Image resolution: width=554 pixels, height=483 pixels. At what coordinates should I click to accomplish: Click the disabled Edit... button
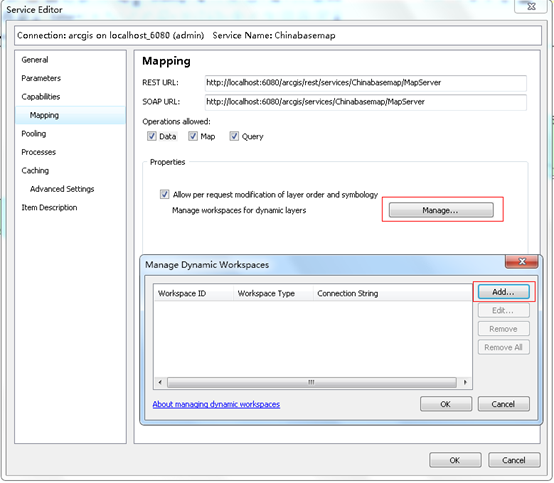tap(503, 311)
